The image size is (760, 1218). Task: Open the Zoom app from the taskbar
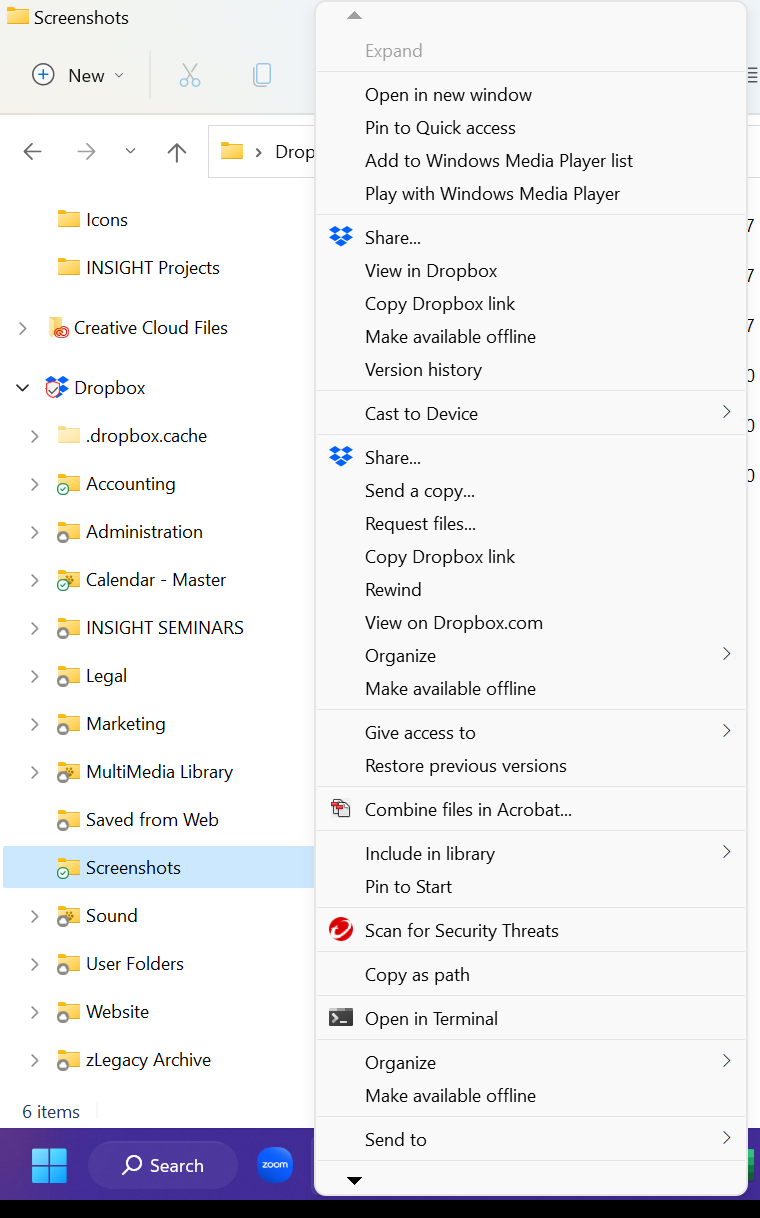coord(274,1165)
